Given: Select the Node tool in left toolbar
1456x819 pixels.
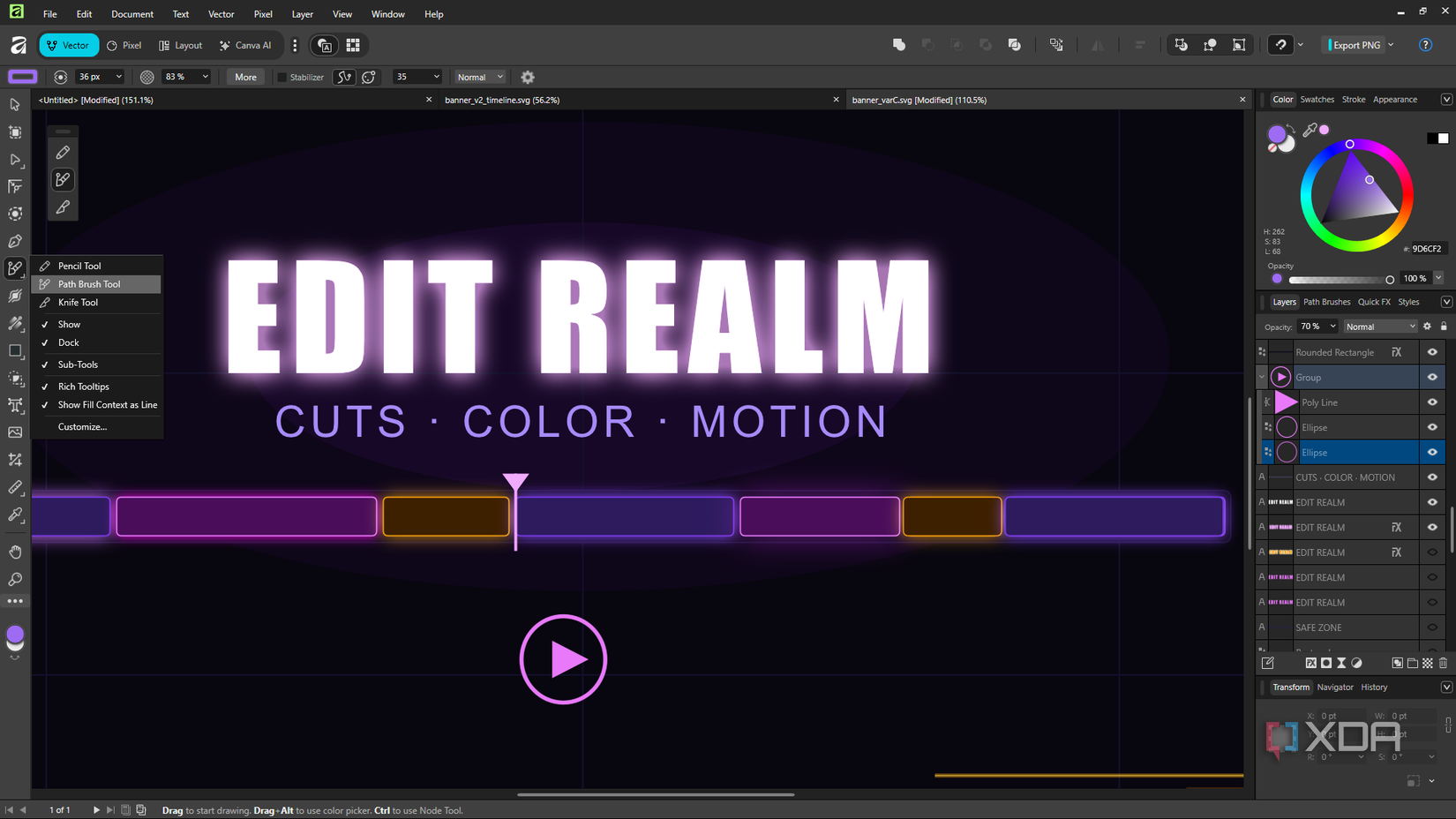Looking at the screenshot, I should 15,160.
